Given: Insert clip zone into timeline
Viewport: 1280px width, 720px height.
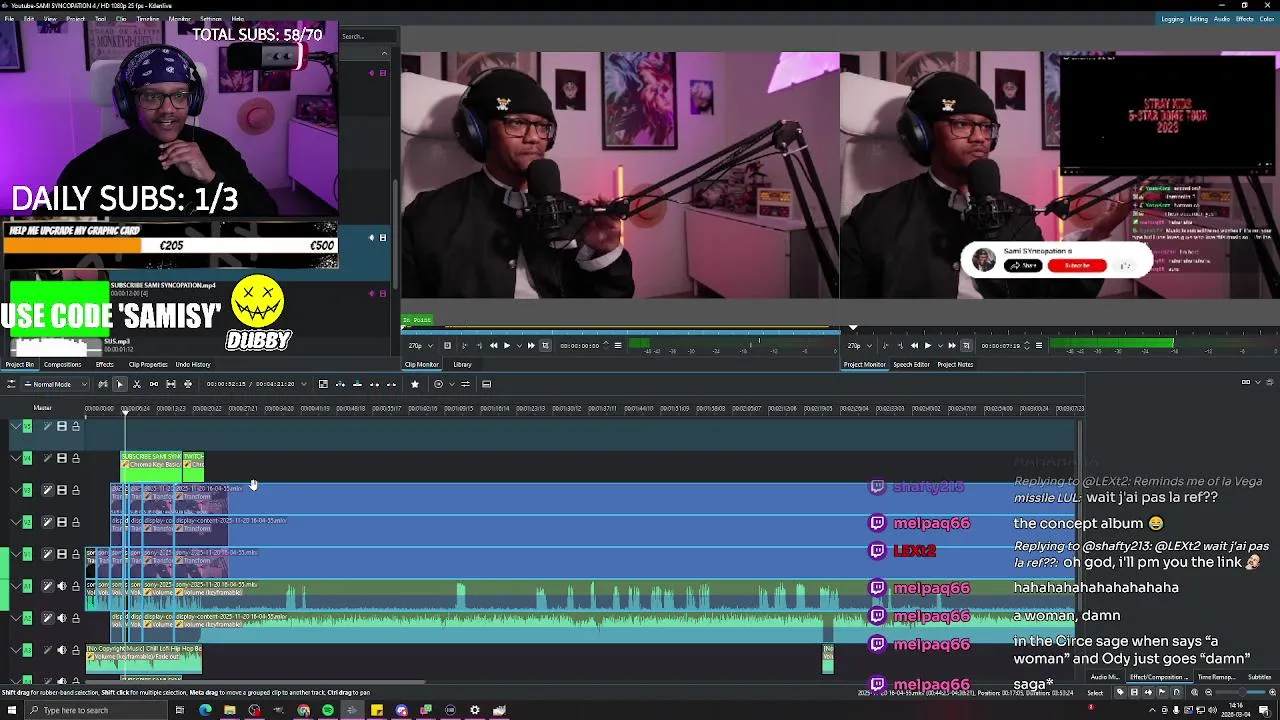Looking at the screenshot, I should coord(340,384).
